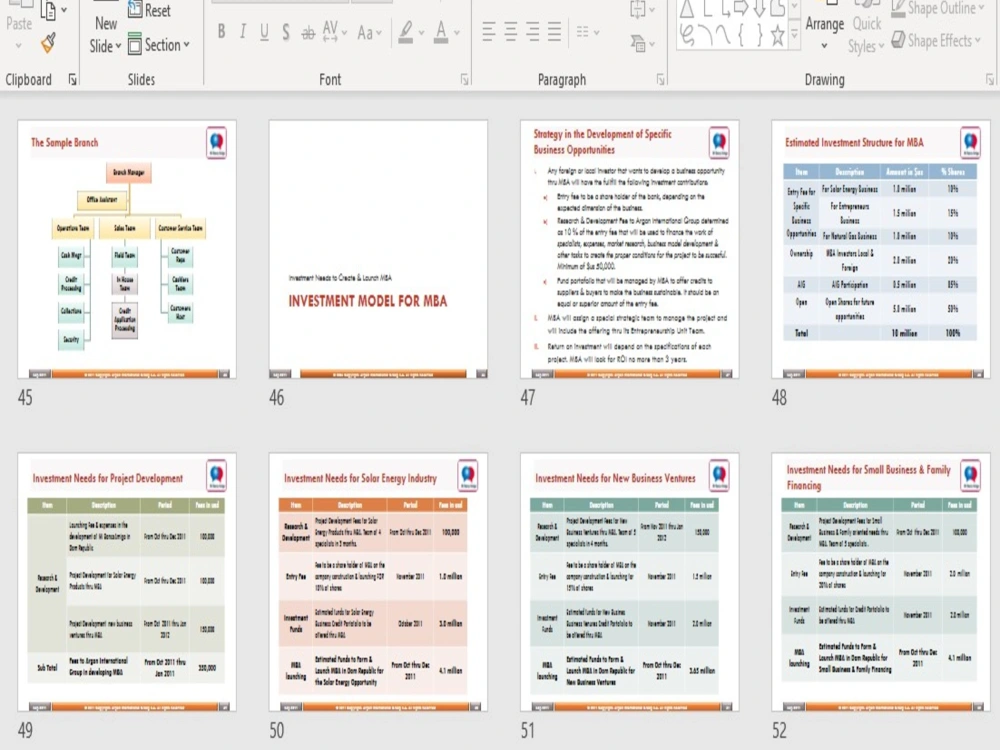The image size is (1000, 750).
Task: Toggle Bold formatting
Action: [221, 31]
